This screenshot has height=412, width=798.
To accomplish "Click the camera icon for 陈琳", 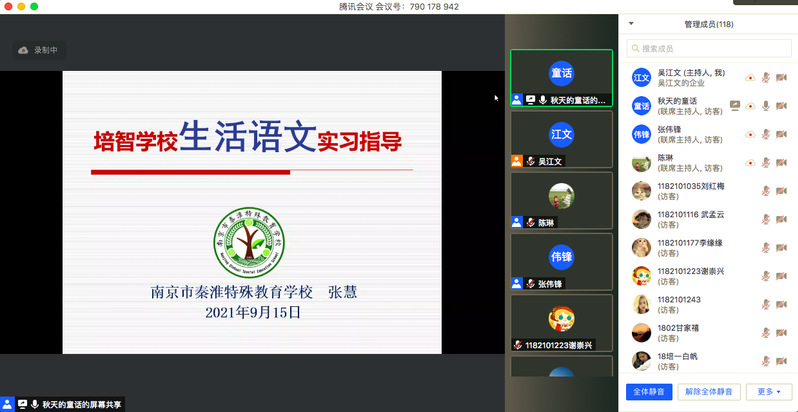I will [783, 162].
